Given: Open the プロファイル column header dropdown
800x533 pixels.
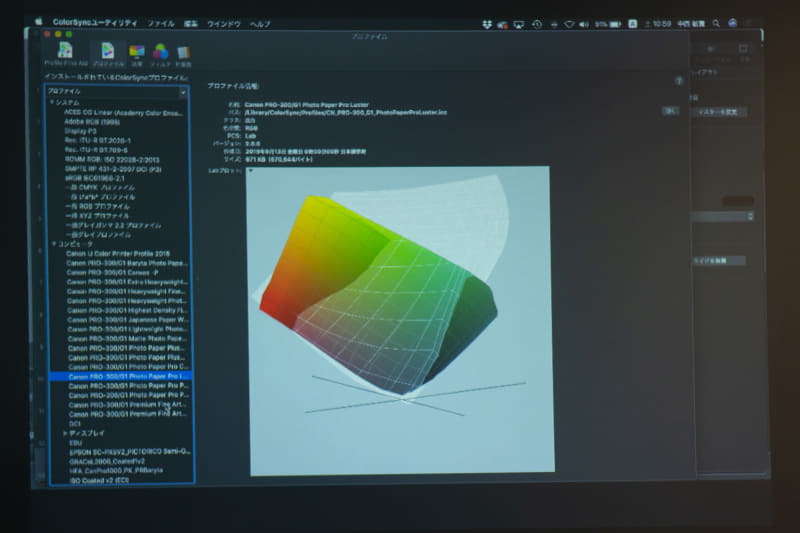Looking at the screenshot, I should pos(183,92).
